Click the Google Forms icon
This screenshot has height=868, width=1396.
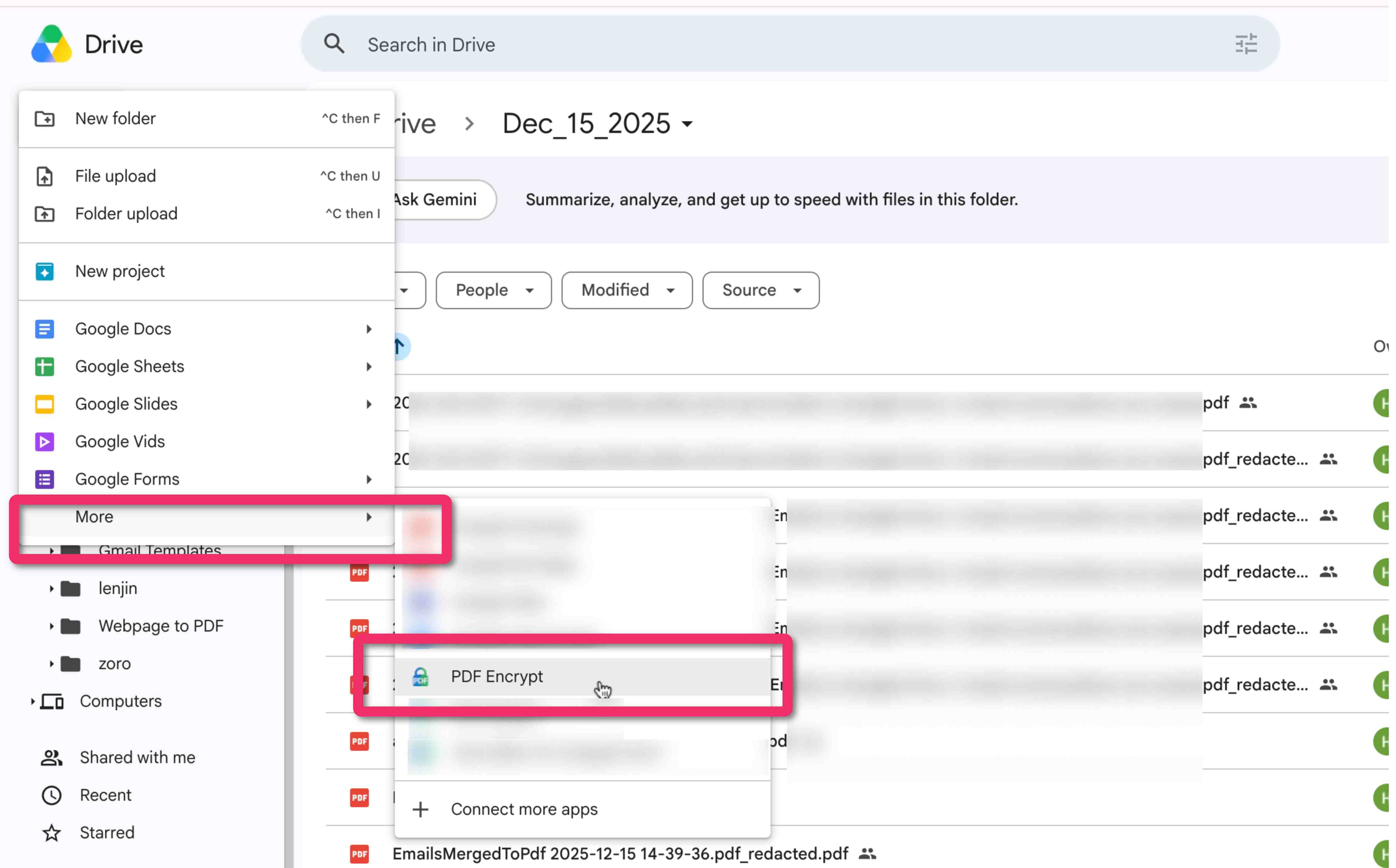(45, 480)
